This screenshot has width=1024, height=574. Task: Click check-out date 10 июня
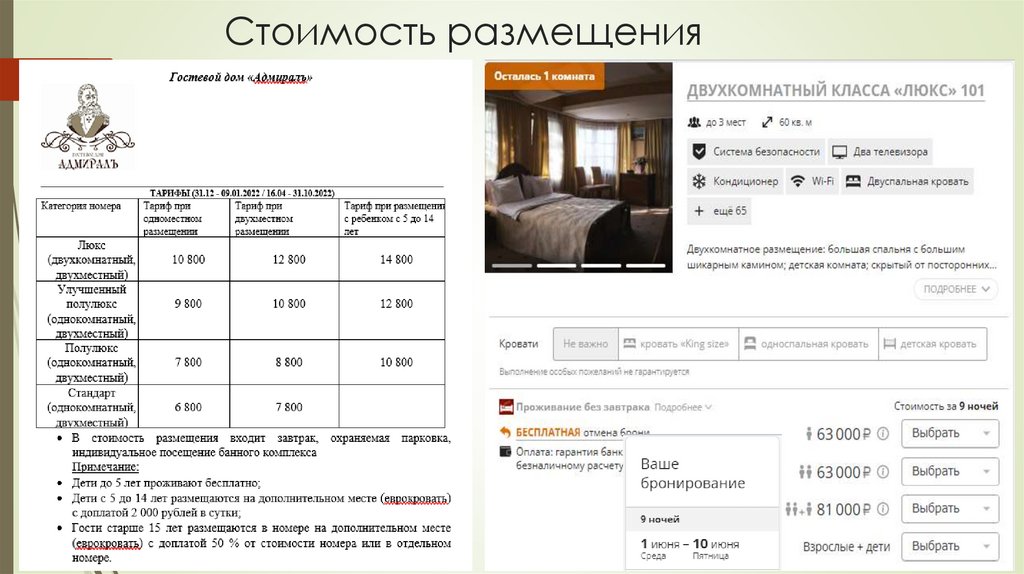(715, 549)
